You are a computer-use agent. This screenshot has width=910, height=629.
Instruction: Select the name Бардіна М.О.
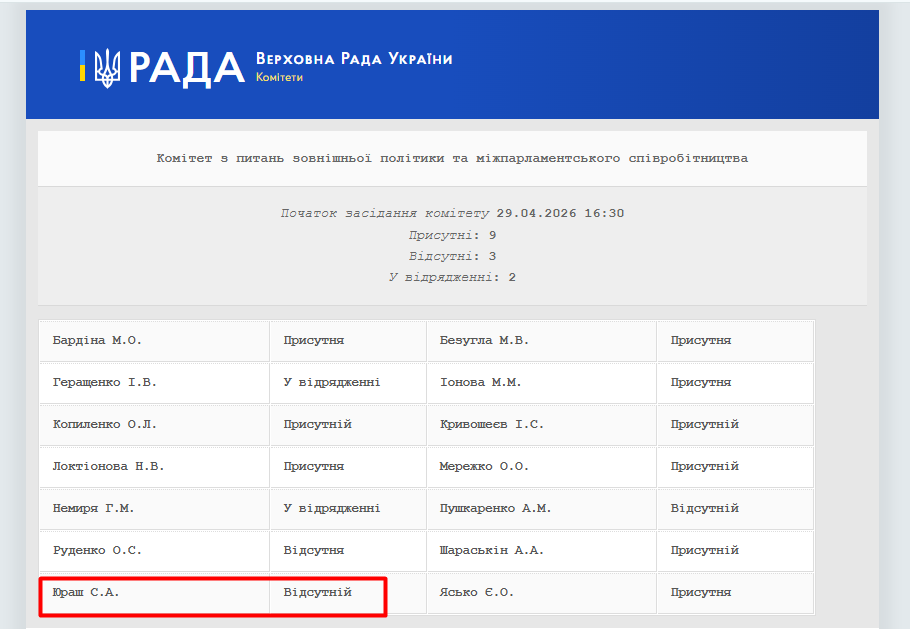coord(97,340)
